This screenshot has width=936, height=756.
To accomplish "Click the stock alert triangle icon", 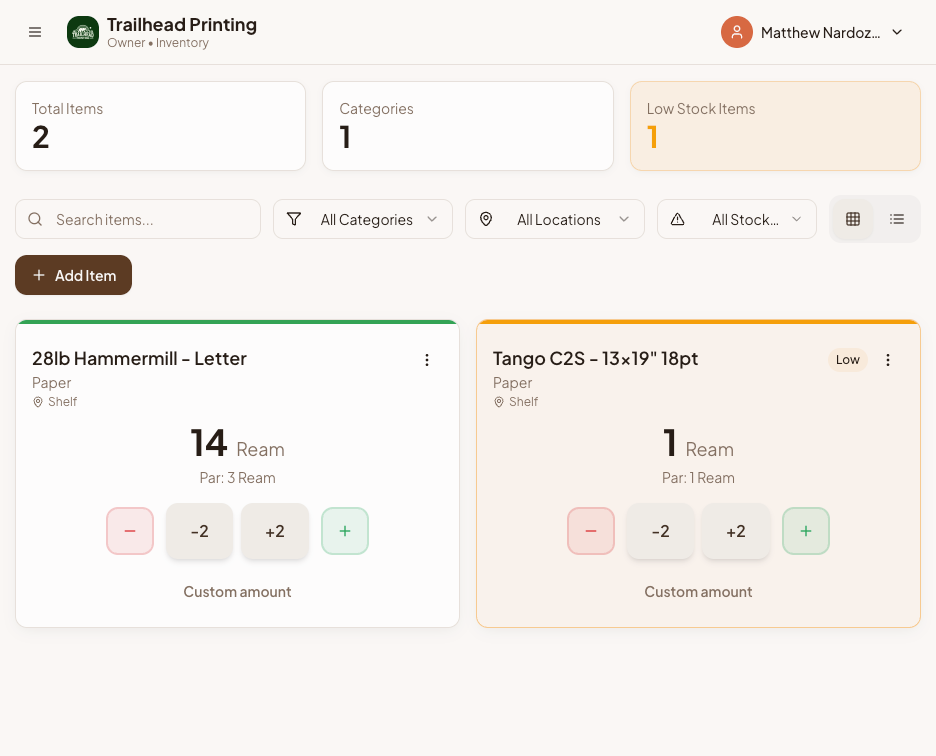I will pos(679,218).
